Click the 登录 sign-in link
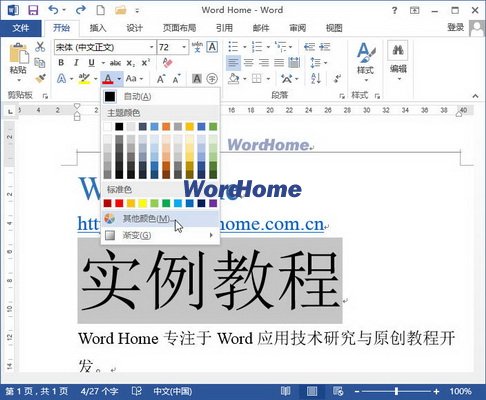Image resolution: width=486 pixels, height=400 pixels. pyautogui.click(x=456, y=27)
